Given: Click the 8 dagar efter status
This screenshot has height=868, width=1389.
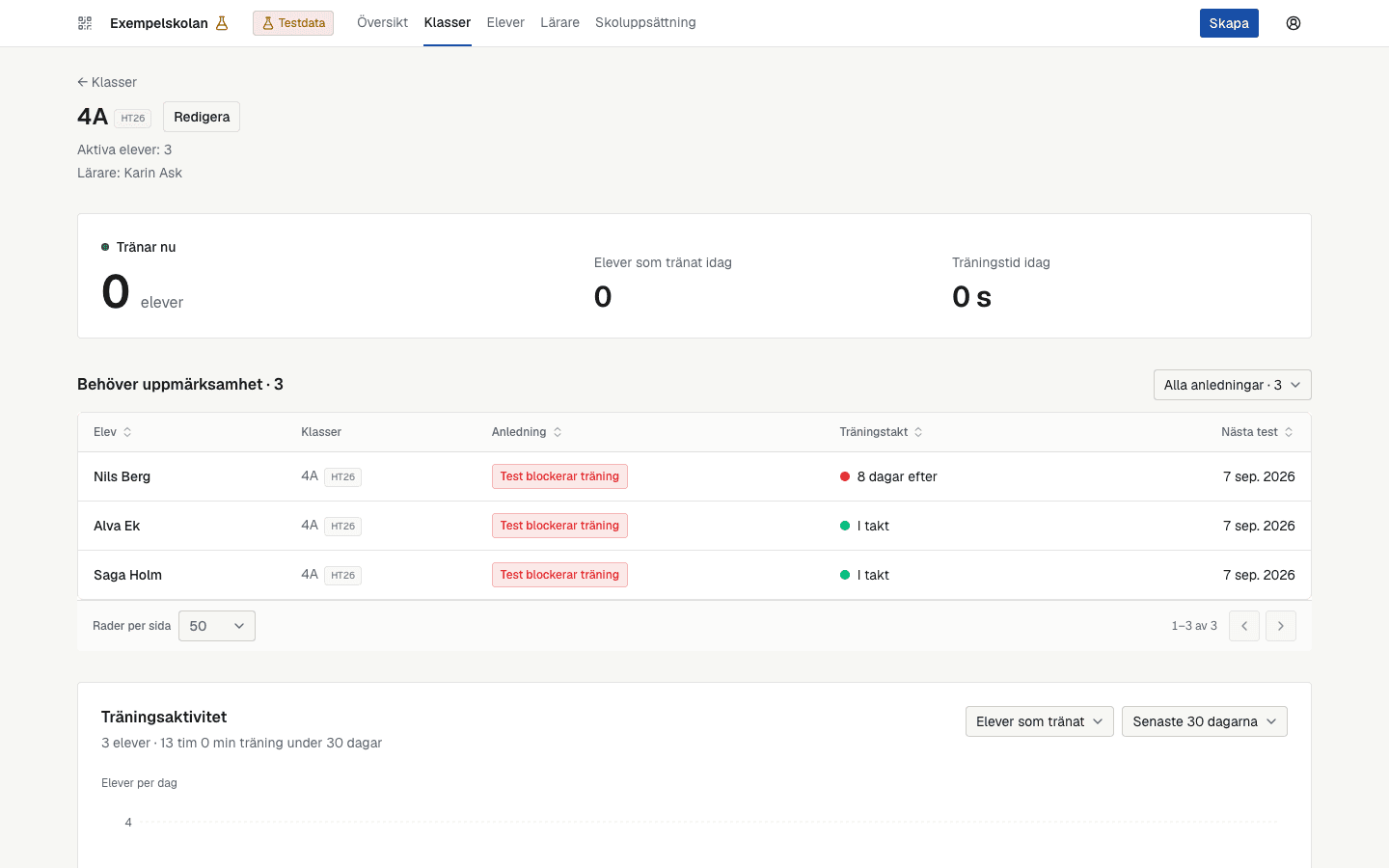Looking at the screenshot, I should 888,476.
